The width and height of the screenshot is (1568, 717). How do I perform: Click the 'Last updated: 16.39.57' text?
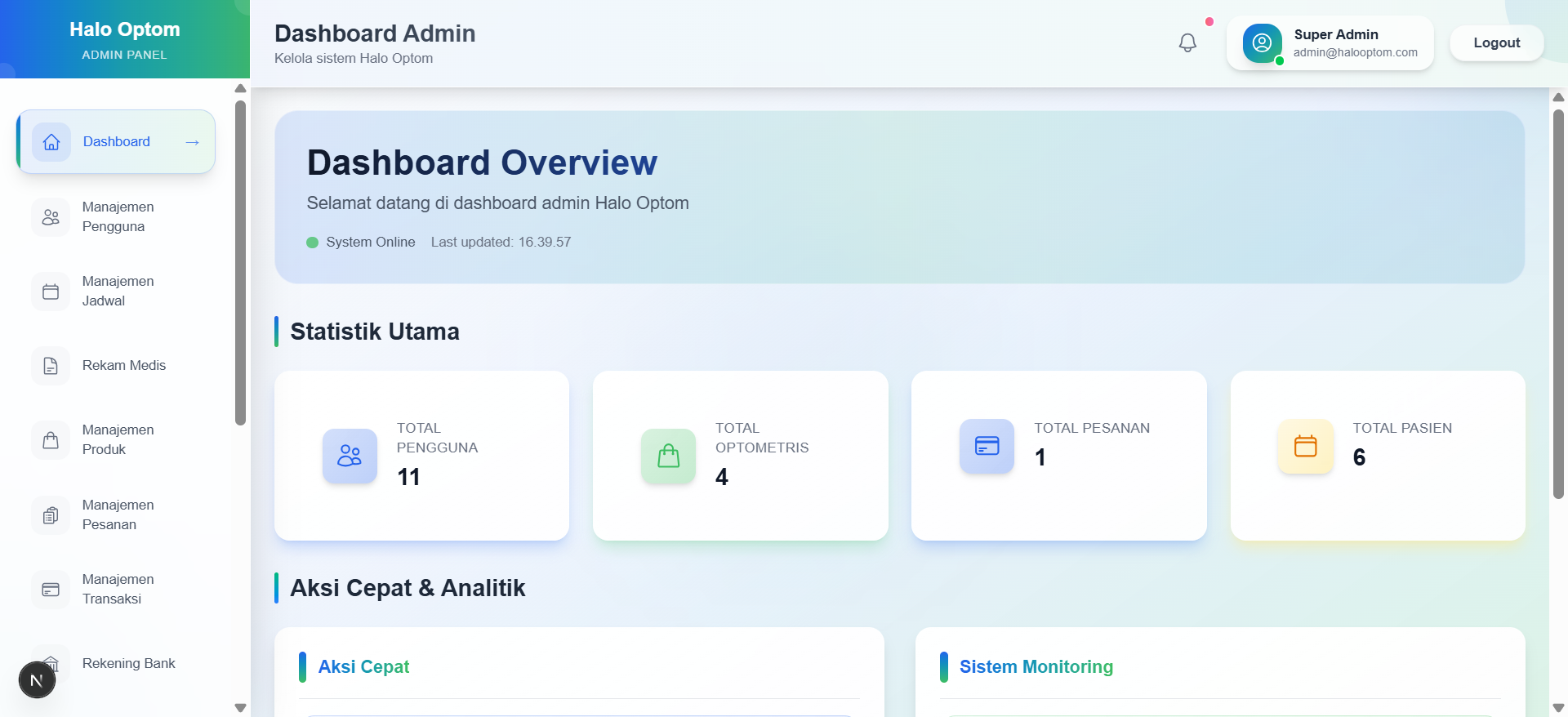pyautogui.click(x=501, y=243)
